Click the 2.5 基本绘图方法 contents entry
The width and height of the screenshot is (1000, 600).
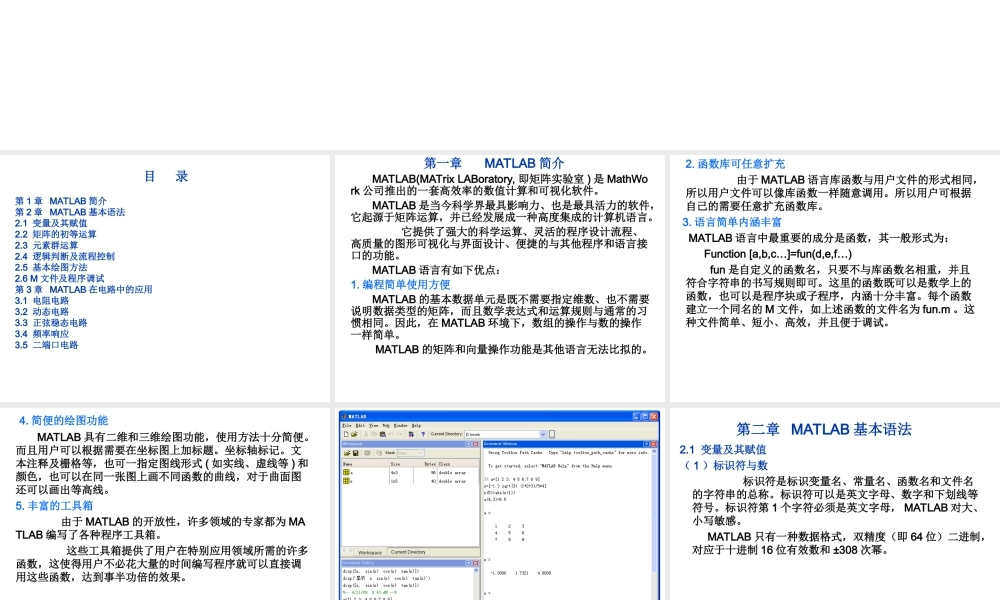tap(51, 267)
